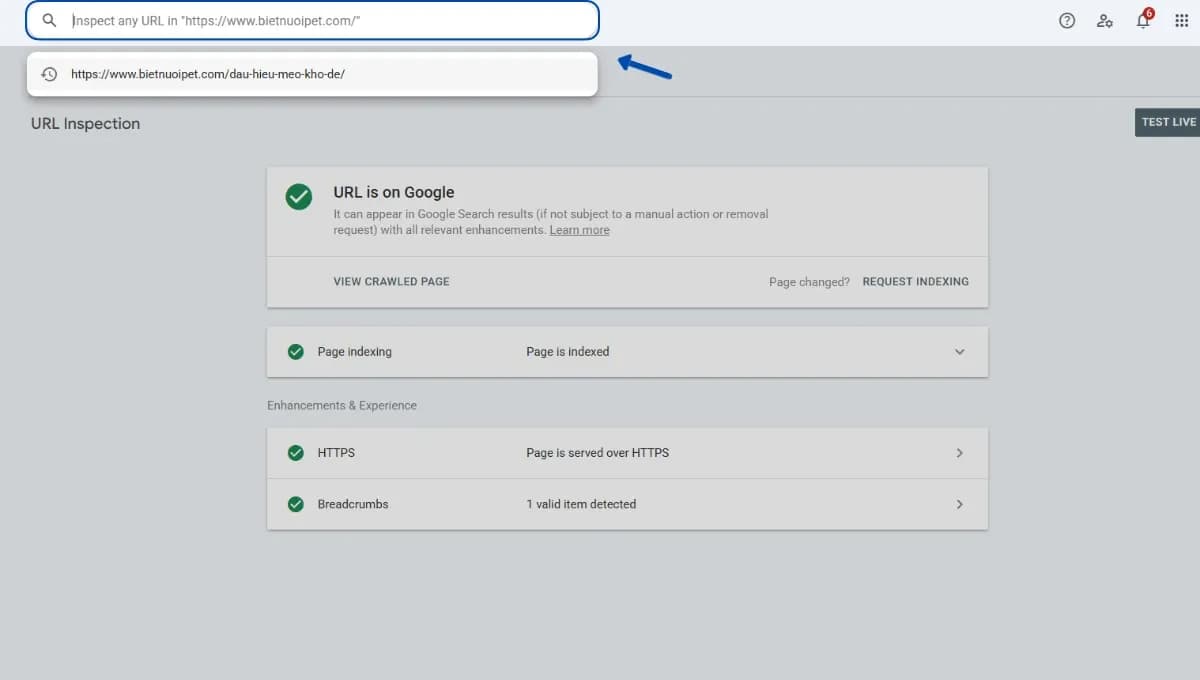Click green check beside URL is on Google
This screenshot has height=680, width=1200.
298,196
